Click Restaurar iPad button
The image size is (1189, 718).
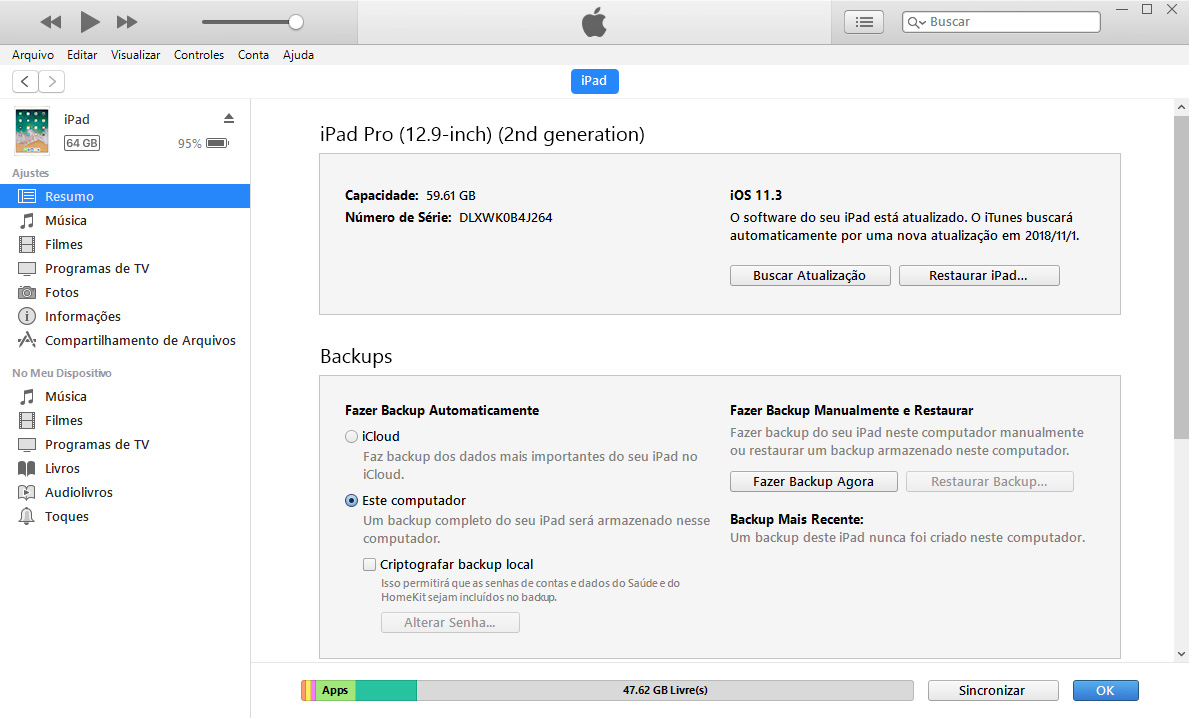click(979, 275)
